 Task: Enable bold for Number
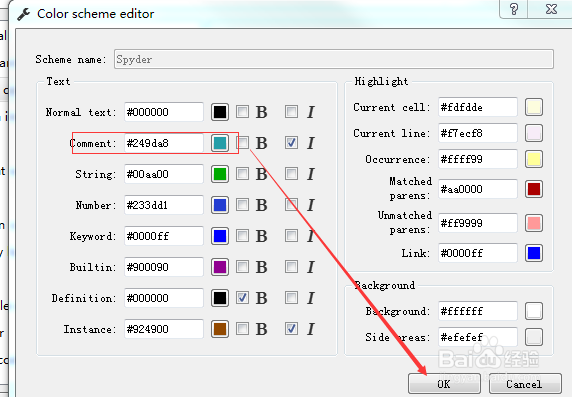pos(242,204)
